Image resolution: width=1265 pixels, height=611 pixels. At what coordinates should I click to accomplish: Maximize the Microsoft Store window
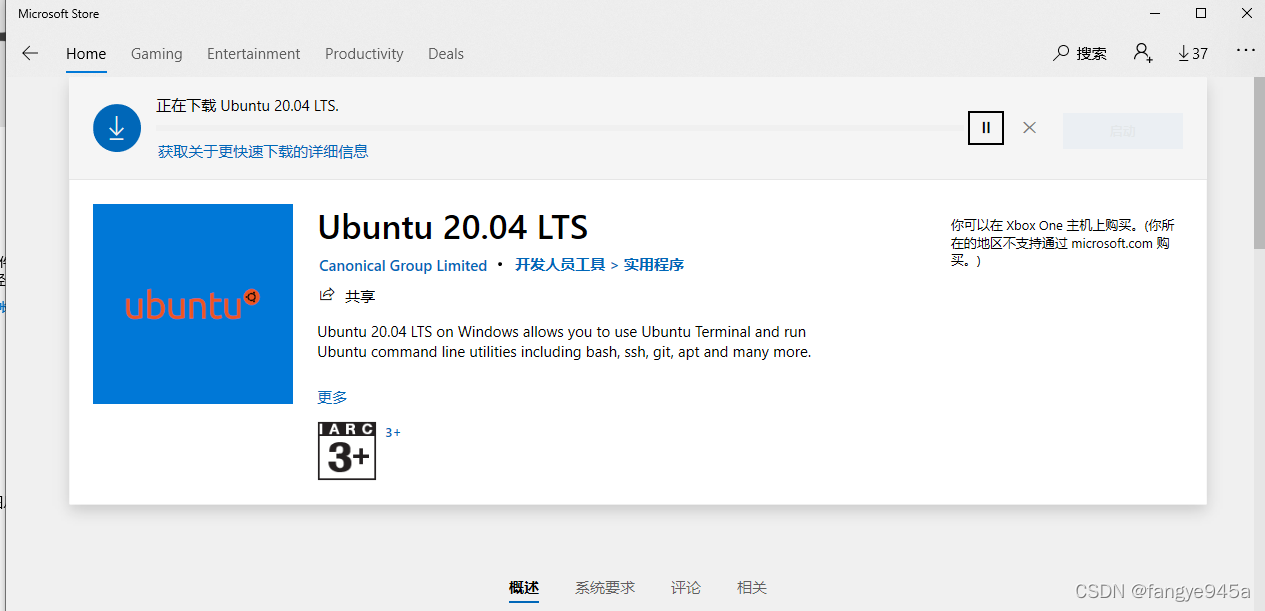pyautogui.click(x=1201, y=13)
